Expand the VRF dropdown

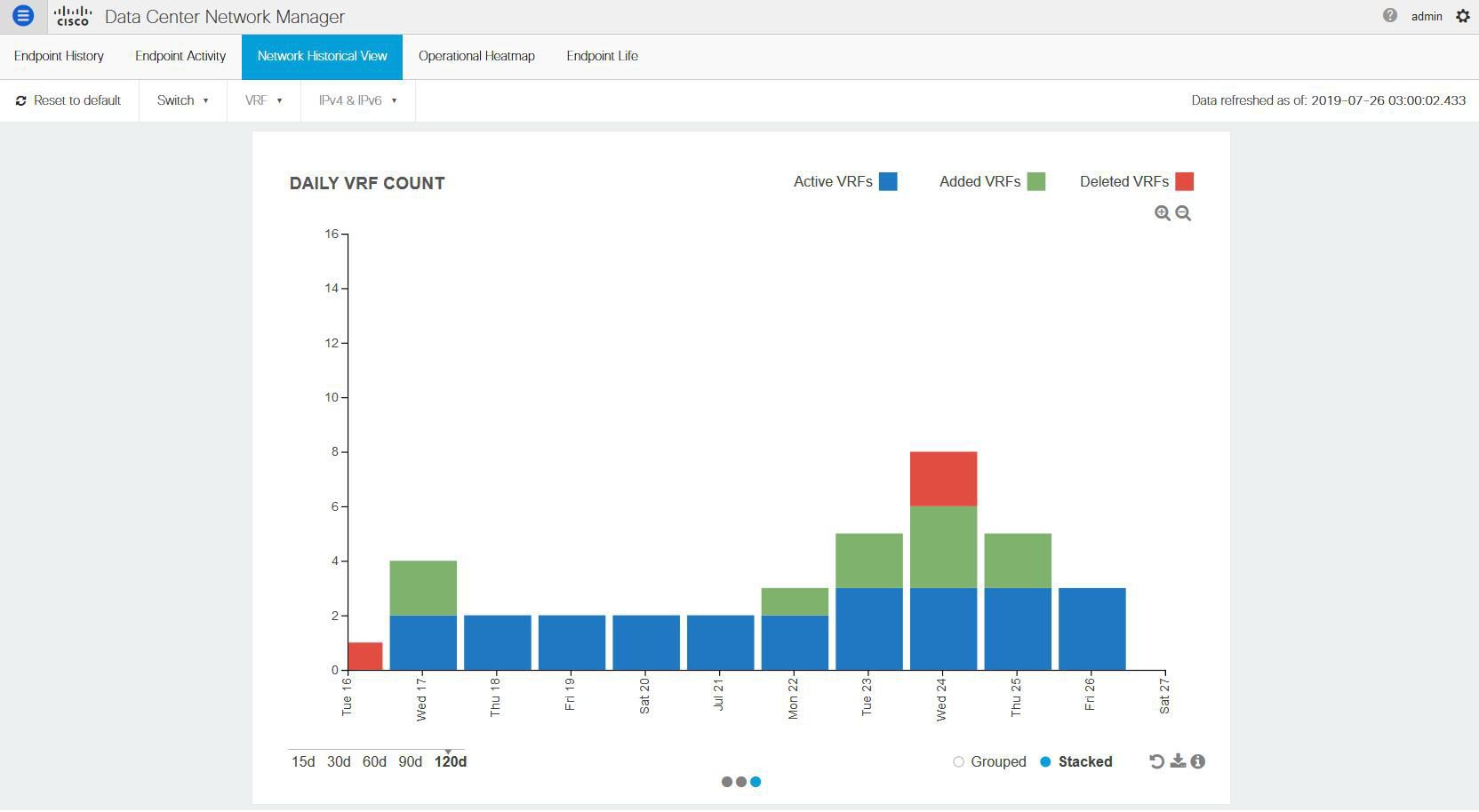click(264, 100)
